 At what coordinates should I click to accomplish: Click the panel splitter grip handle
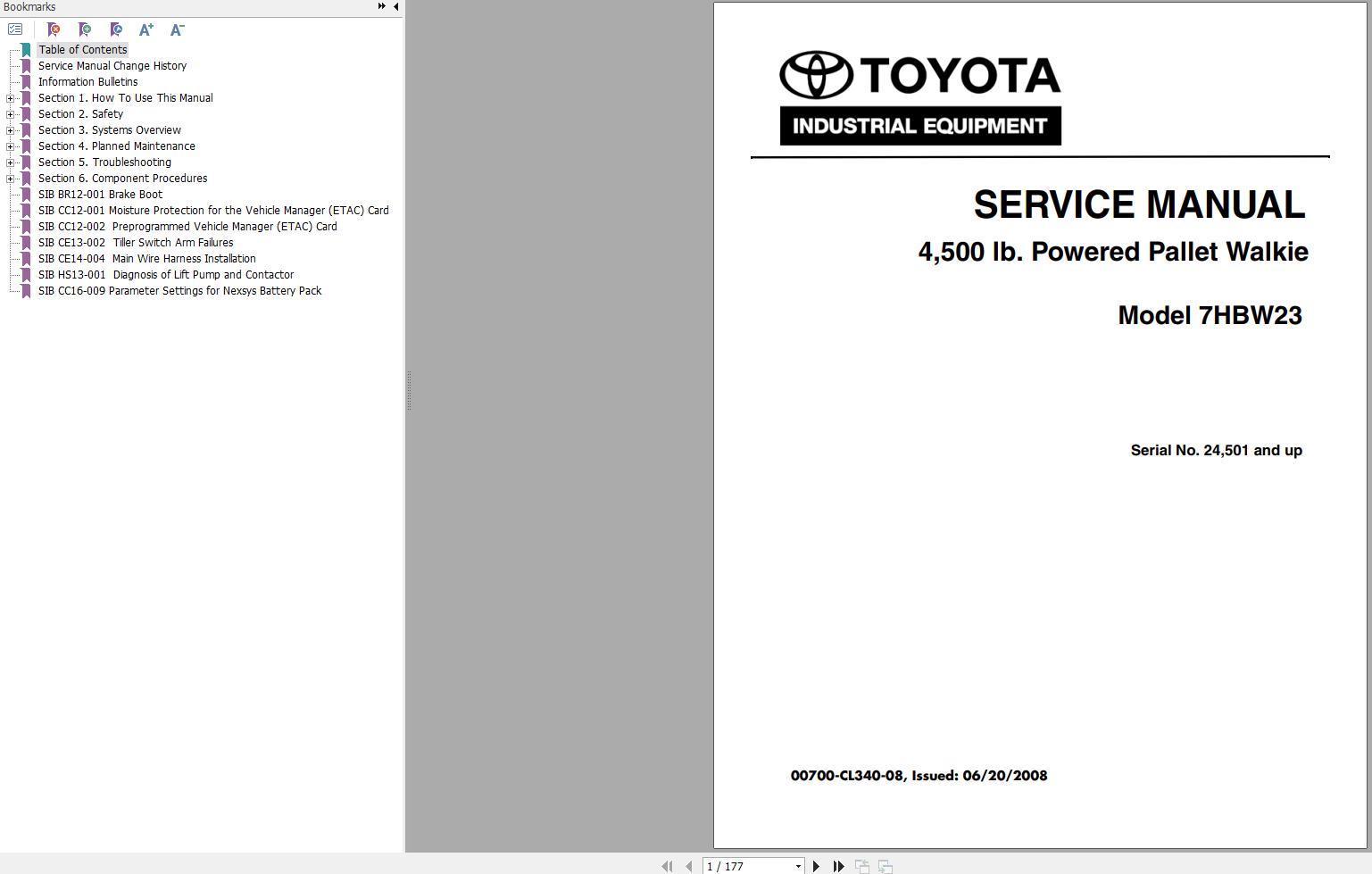pos(409,391)
